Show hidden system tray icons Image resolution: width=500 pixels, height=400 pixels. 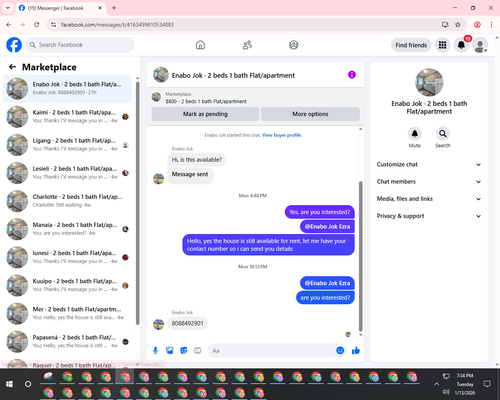pos(436,384)
